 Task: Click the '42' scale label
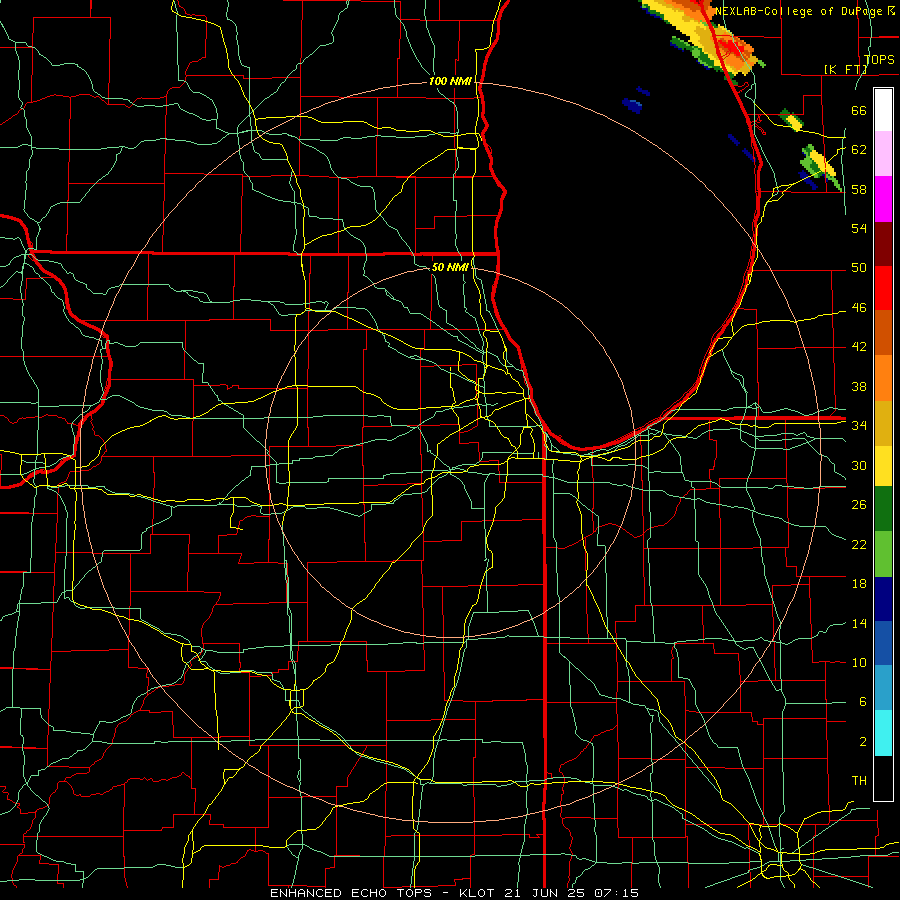(x=859, y=347)
